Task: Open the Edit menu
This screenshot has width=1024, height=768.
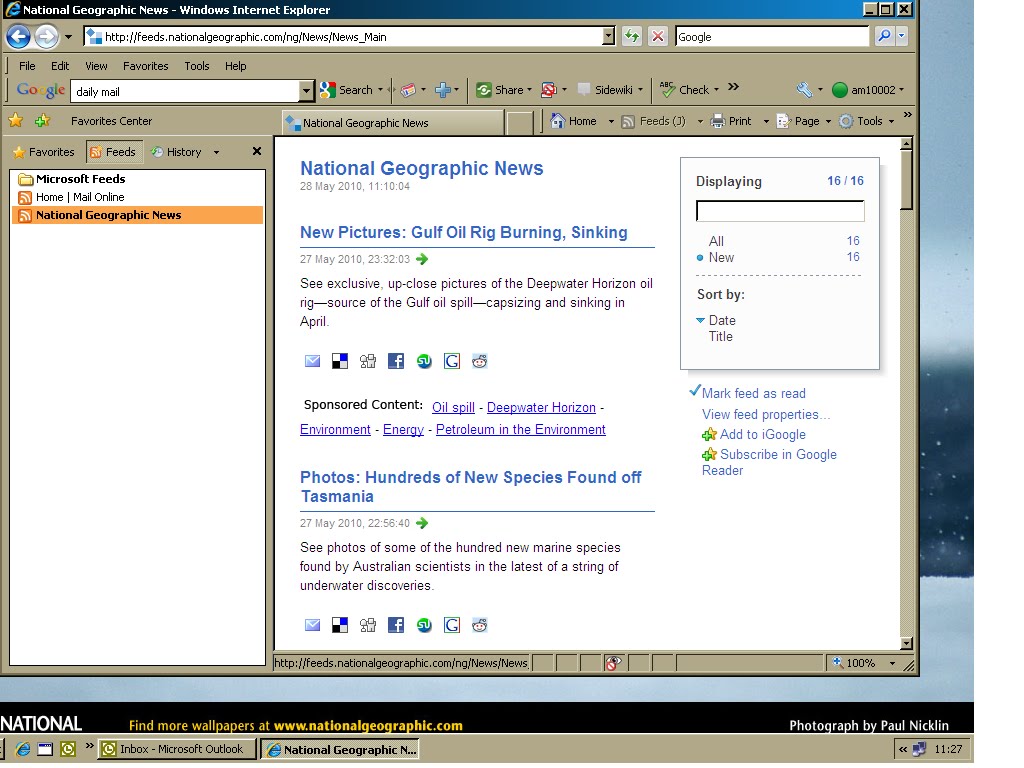Action: (x=60, y=66)
